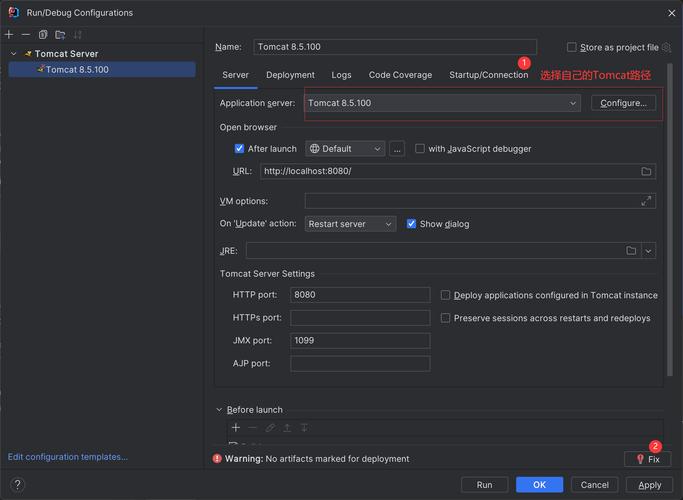Enable Store as project file
The image size is (683, 500).
571,47
